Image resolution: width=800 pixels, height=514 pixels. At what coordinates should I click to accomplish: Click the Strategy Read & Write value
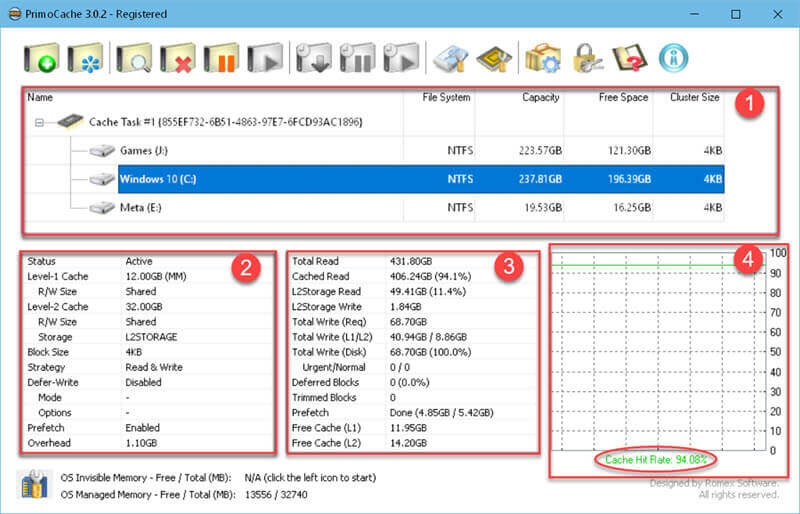click(154, 368)
